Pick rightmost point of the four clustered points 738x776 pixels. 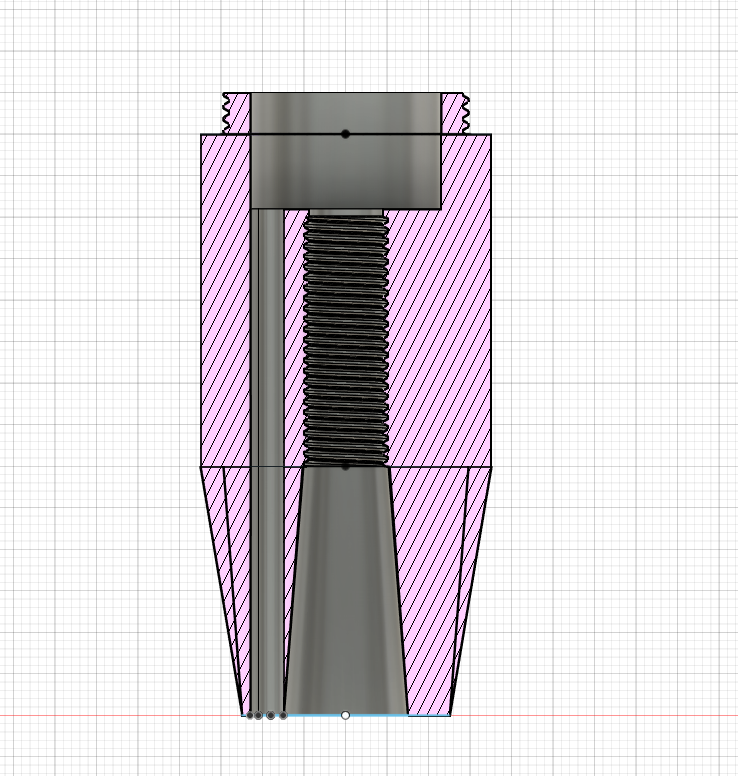click(x=283, y=715)
